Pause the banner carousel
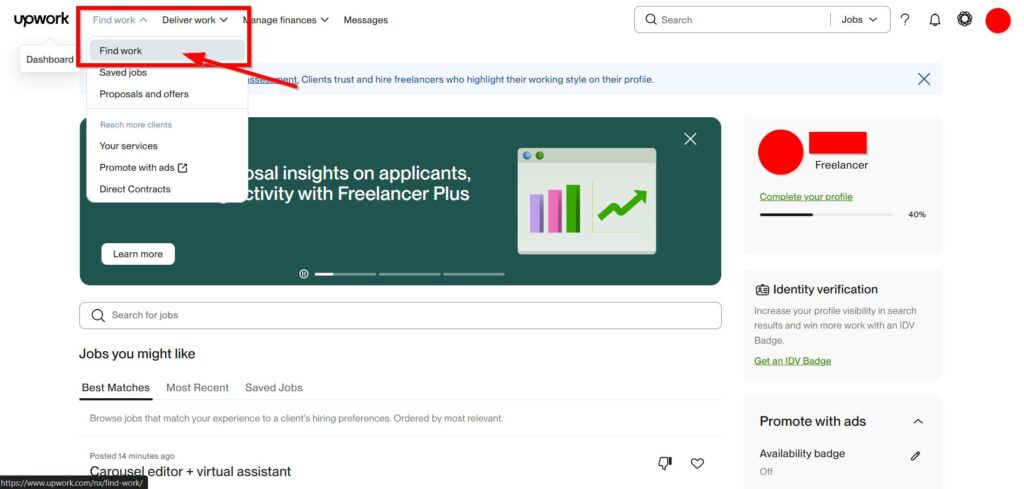Viewport: 1024px width, 489px height. point(304,273)
